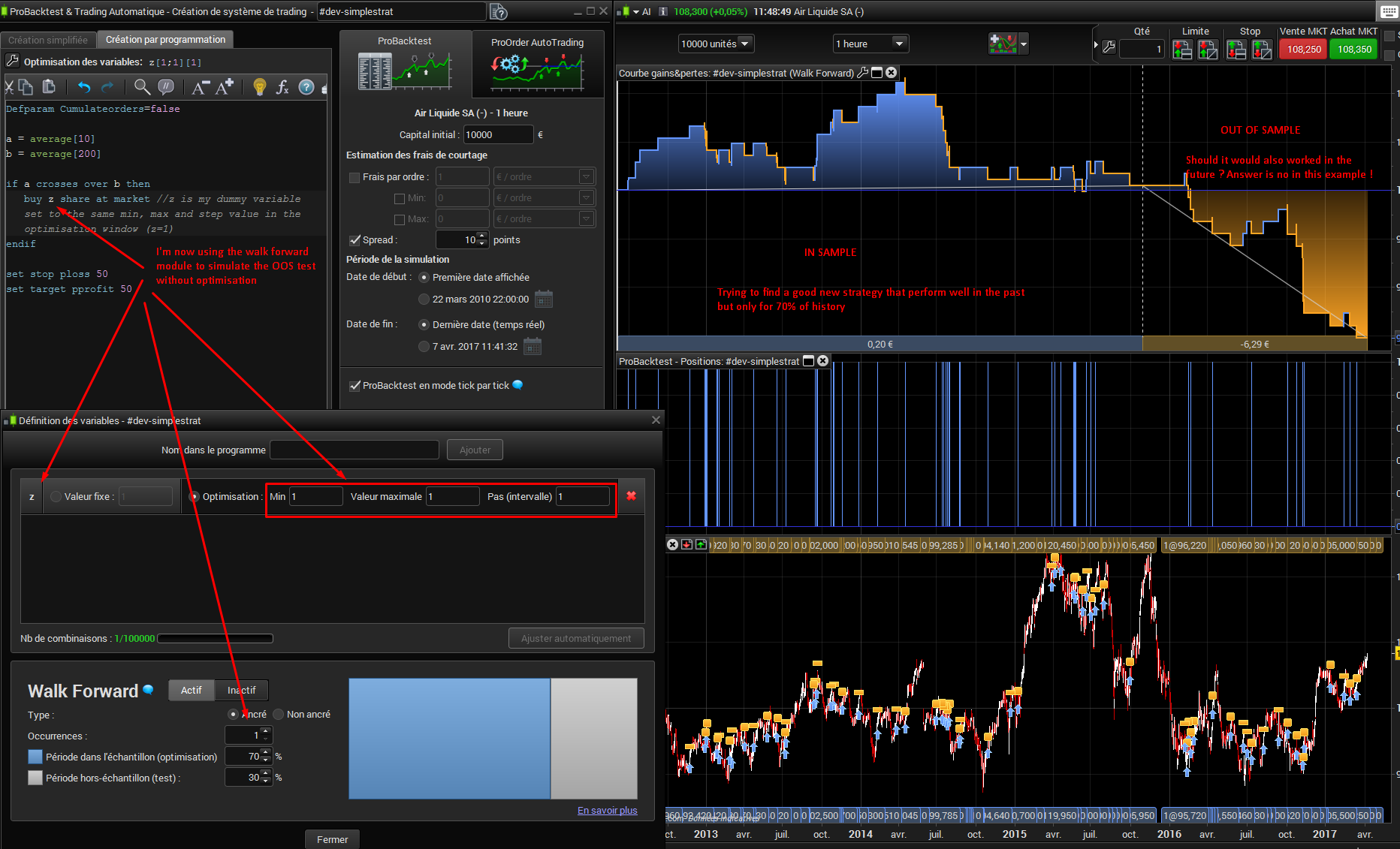Uncheck ProBacktest en mode tick par tick
The image size is (1400, 849).
(x=355, y=385)
